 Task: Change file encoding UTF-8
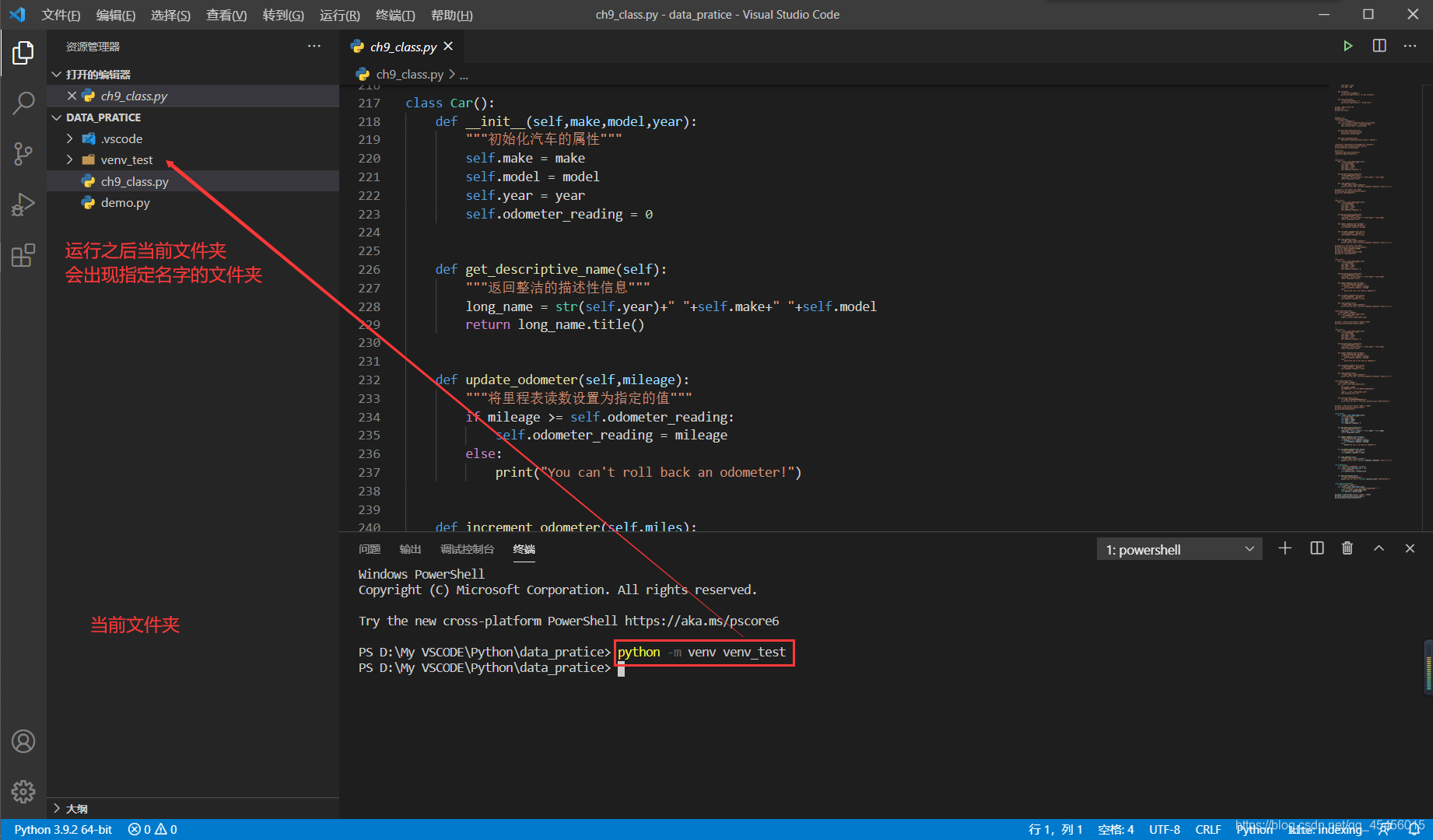1165,830
